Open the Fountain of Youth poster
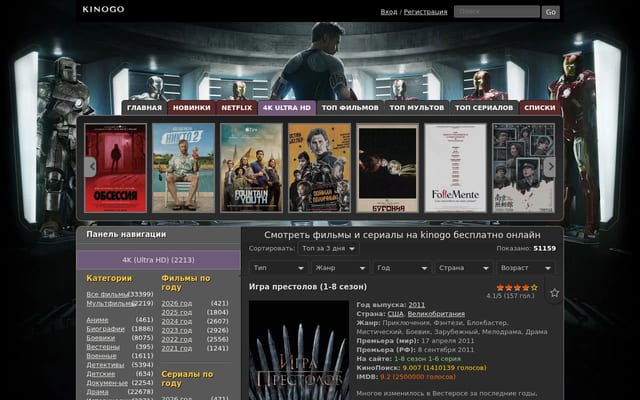 point(251,168)
